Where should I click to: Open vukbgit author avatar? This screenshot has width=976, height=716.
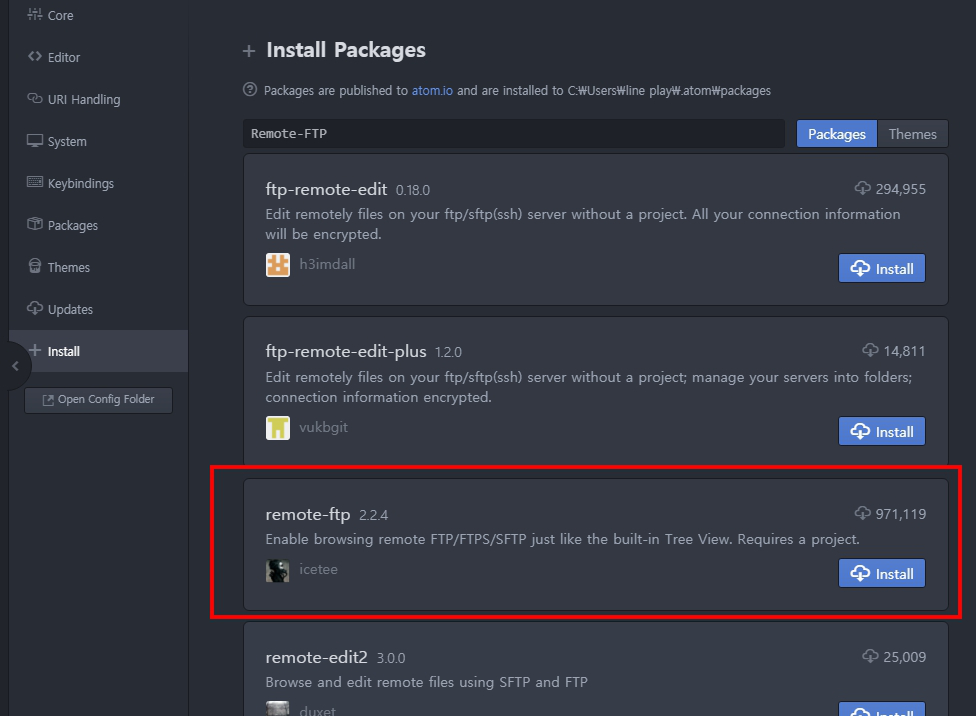coord(278,428)
